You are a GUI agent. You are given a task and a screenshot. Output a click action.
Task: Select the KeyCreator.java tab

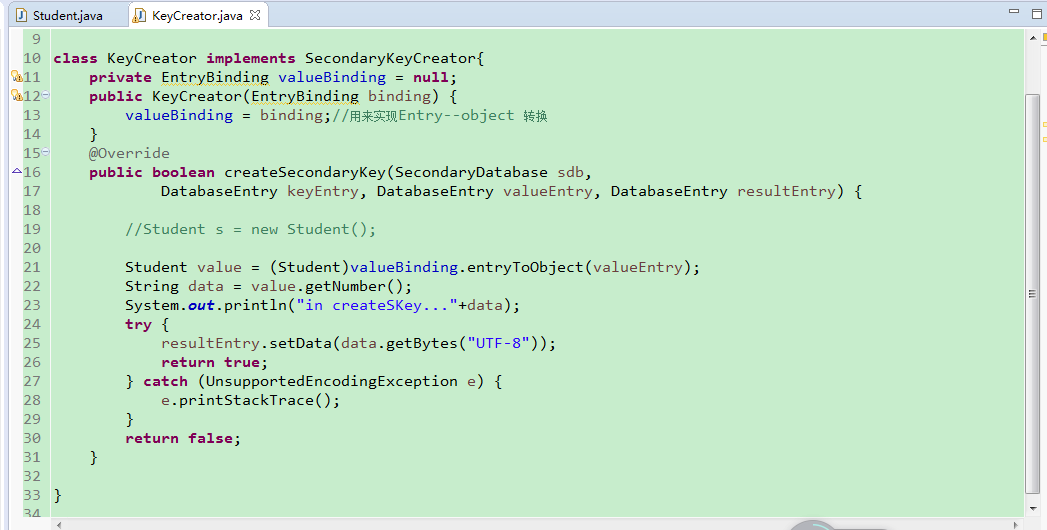[x=196, y=15]
